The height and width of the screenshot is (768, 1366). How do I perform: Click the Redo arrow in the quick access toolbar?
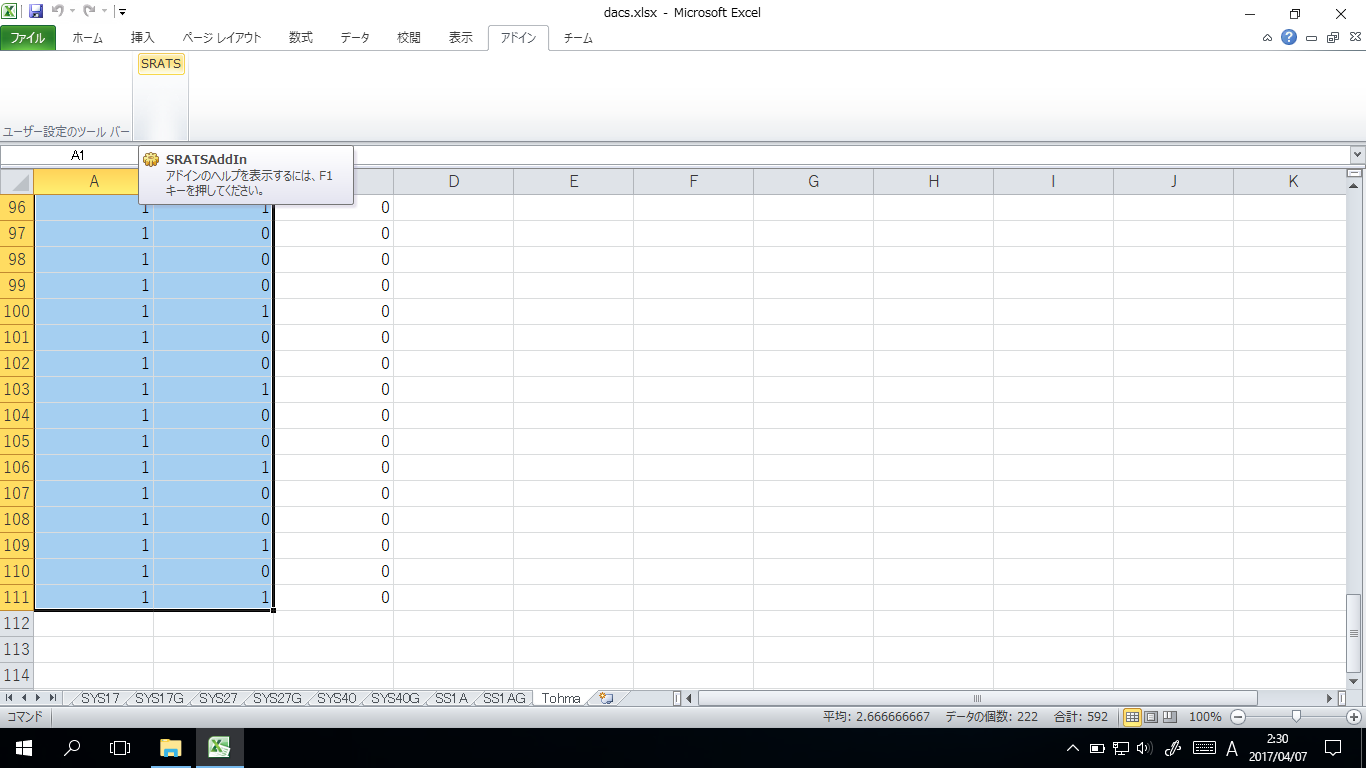(x=88, y=12)
